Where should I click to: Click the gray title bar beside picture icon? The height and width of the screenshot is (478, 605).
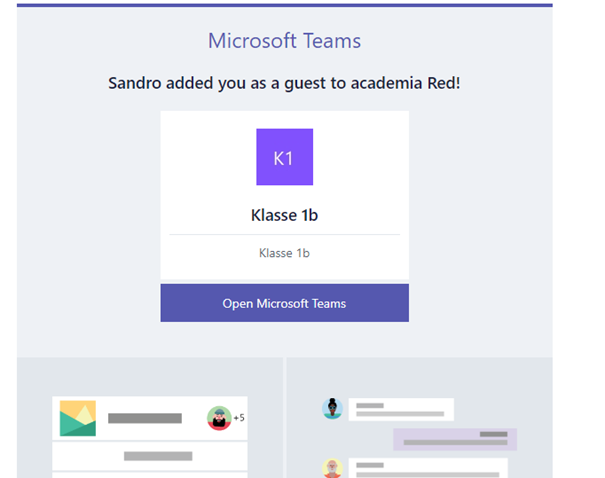(x=145, y=418)
